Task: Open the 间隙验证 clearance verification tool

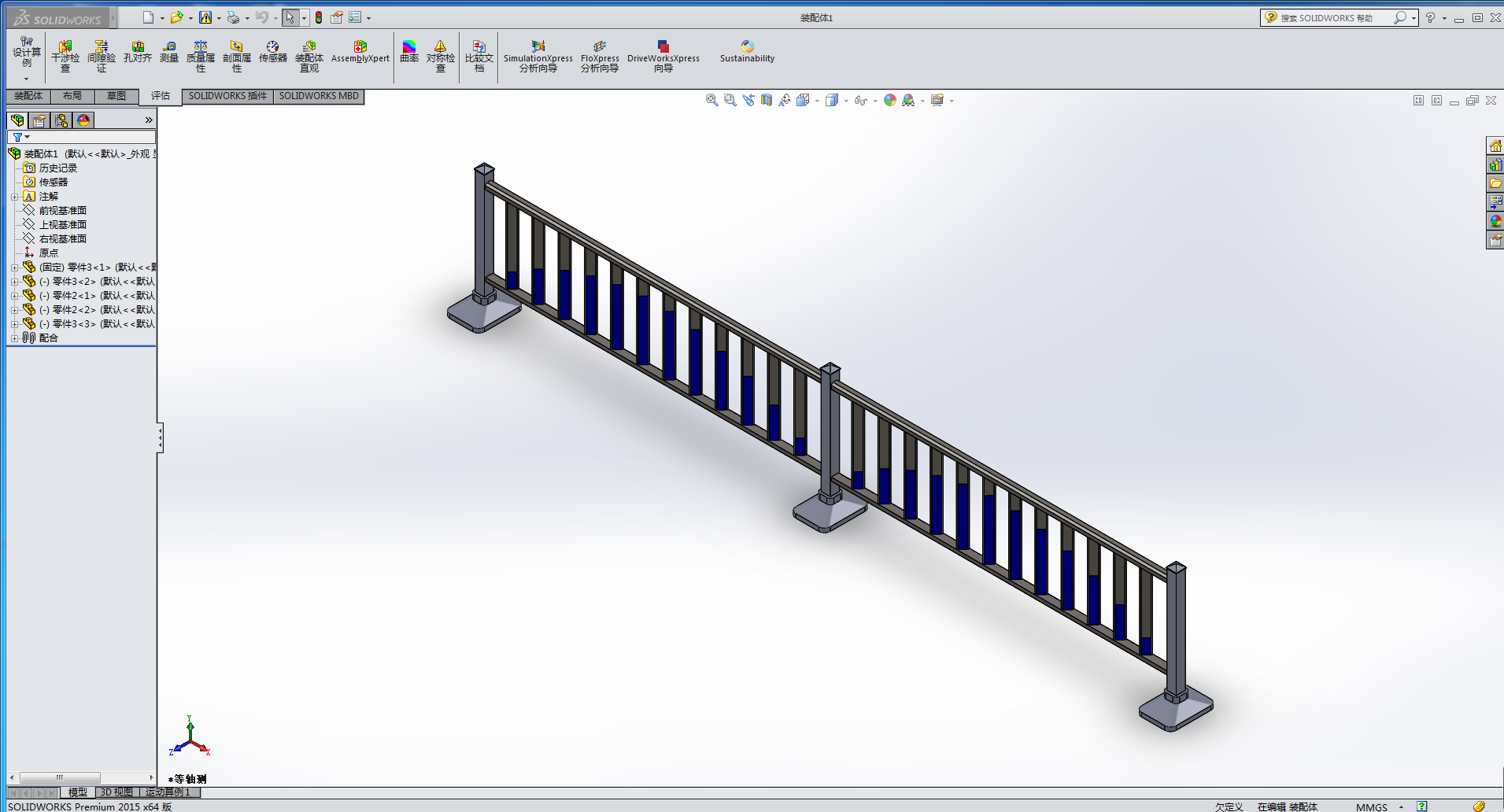Action: [102, 56]
